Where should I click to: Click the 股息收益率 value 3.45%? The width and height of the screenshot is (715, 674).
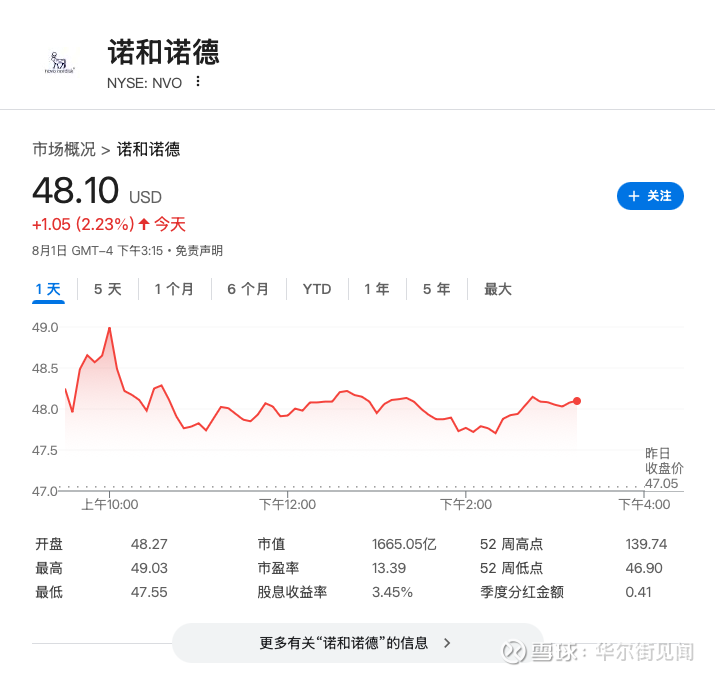click(x=392, y=592)
